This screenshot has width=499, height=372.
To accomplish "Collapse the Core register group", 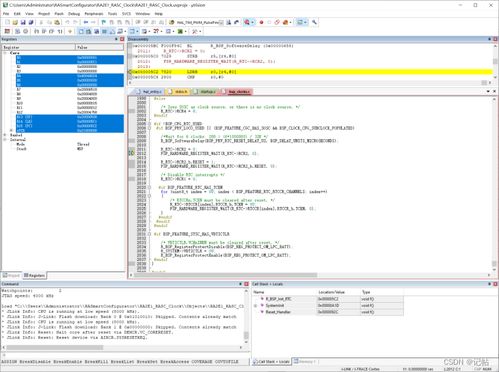I will (5, 53).
